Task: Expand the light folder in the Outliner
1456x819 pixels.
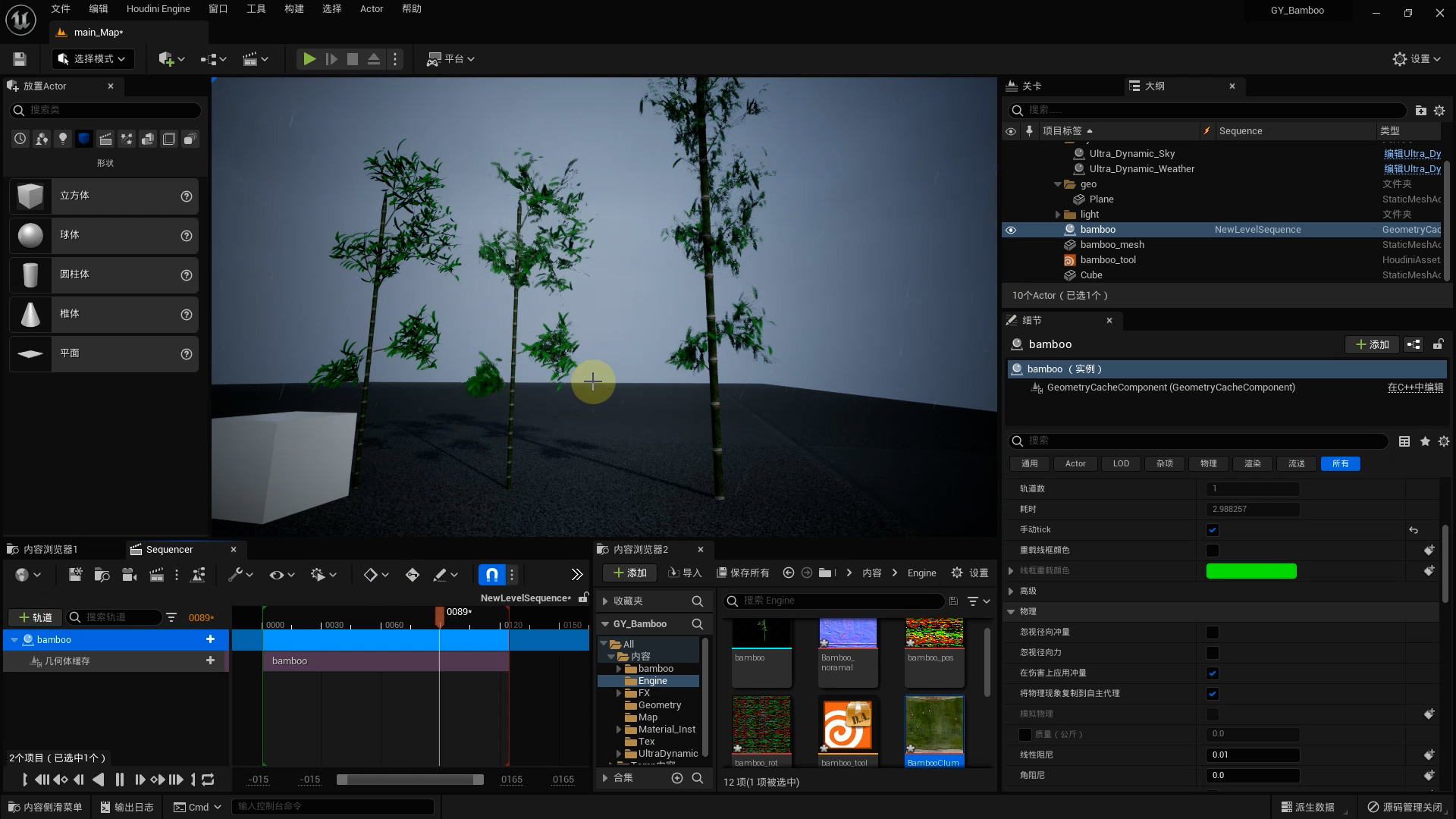Action: tap(1057, 214)
